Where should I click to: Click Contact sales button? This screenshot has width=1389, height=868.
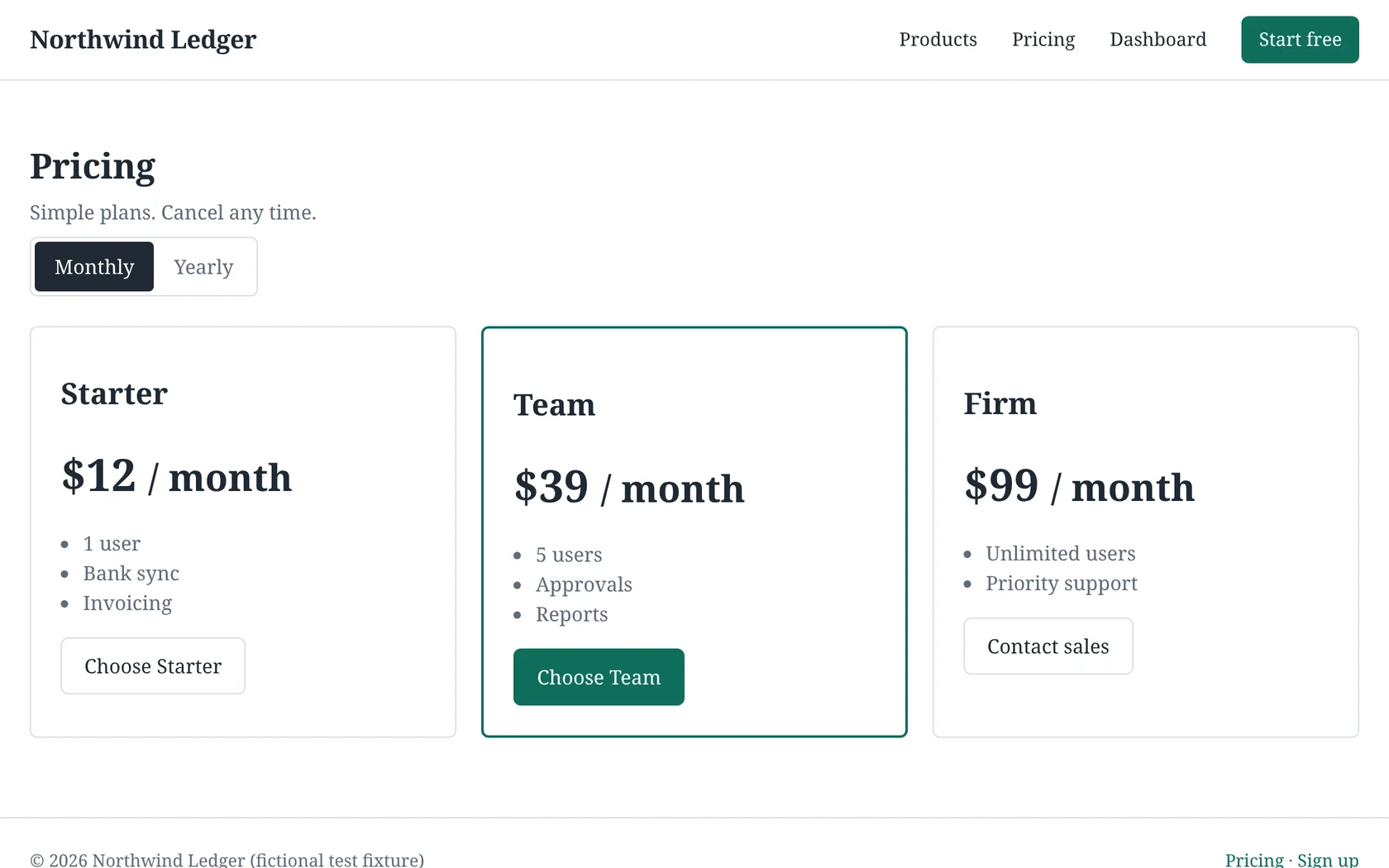pos(1048,646)
